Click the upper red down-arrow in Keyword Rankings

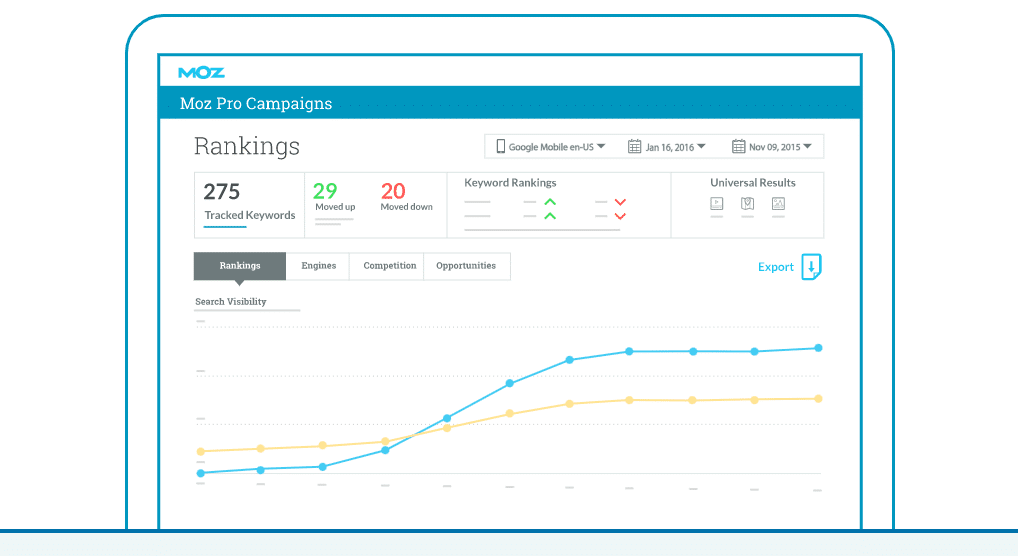(620, 203)
